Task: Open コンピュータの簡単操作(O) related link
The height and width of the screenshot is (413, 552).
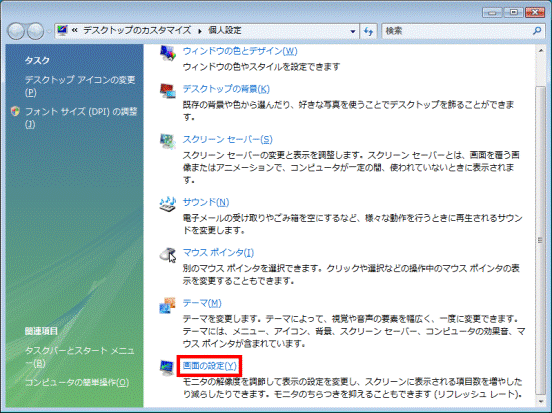Action: tap(77, 382)
